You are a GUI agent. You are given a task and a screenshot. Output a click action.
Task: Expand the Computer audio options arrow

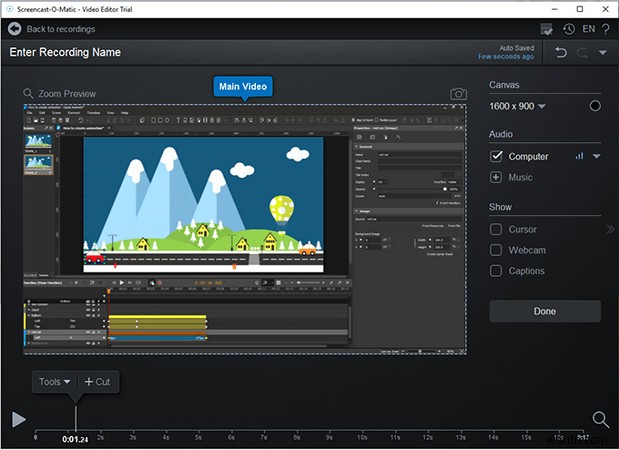597,157
